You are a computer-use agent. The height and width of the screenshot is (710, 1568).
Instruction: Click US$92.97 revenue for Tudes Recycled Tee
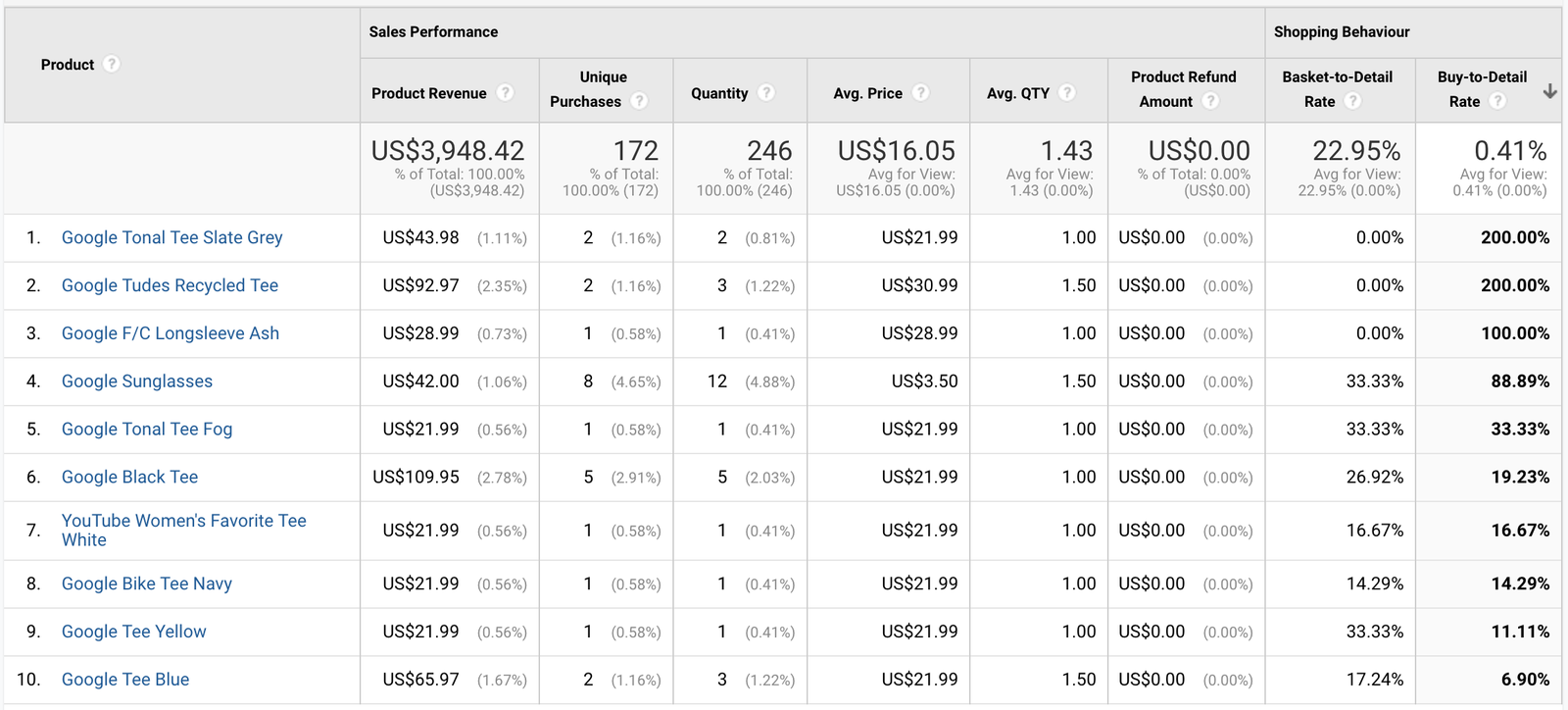click(x=420, y=285)
